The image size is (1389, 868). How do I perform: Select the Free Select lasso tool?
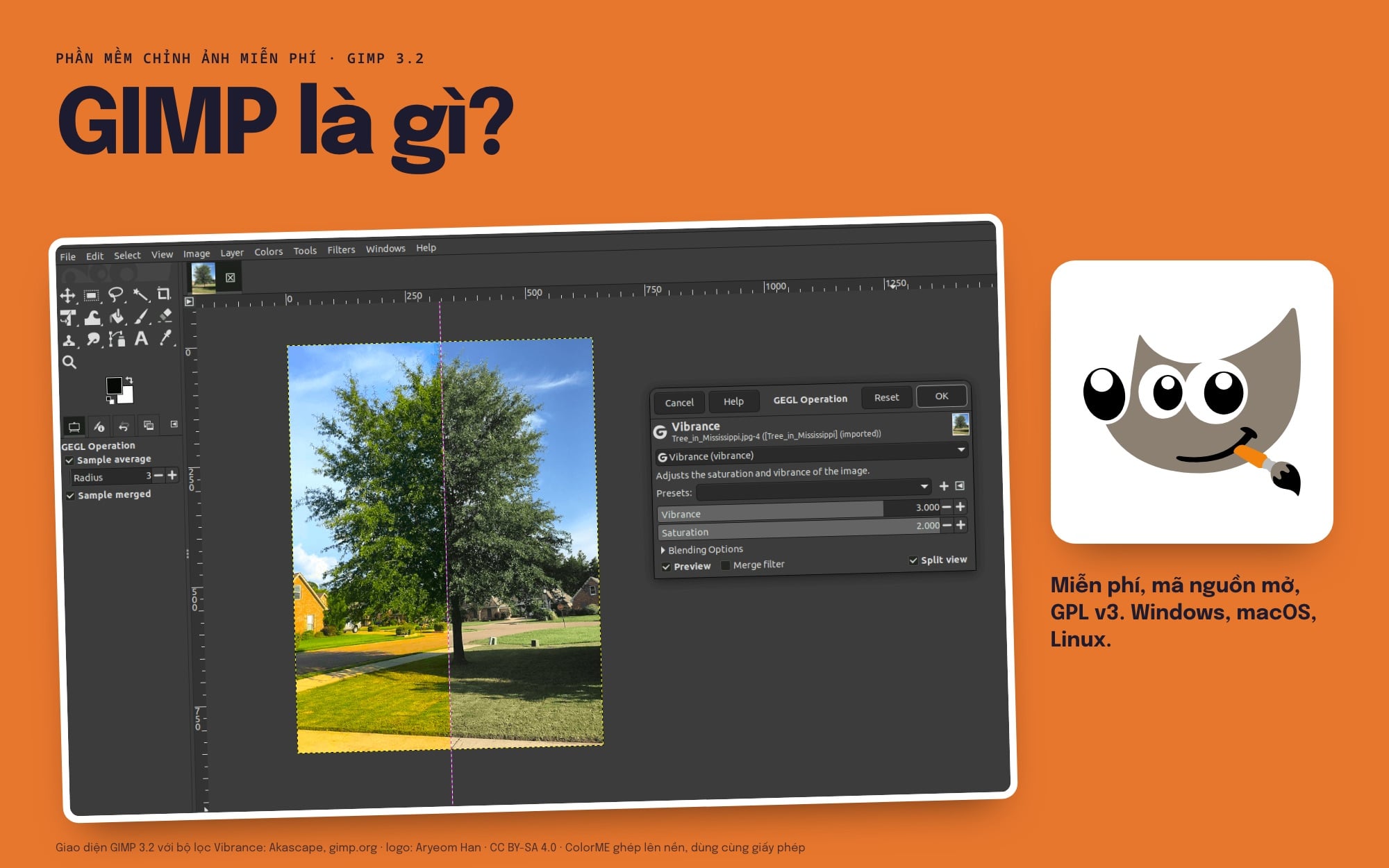point(115,295)
